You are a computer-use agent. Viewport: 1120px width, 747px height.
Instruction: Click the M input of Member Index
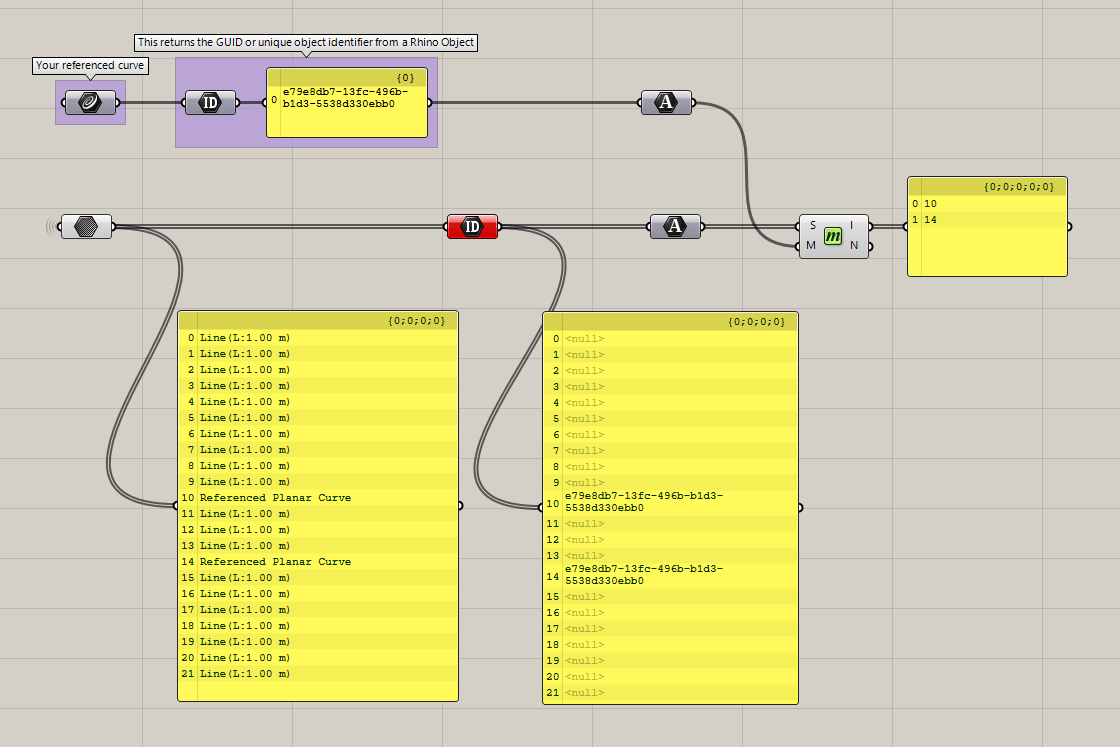tap(811, 245)
